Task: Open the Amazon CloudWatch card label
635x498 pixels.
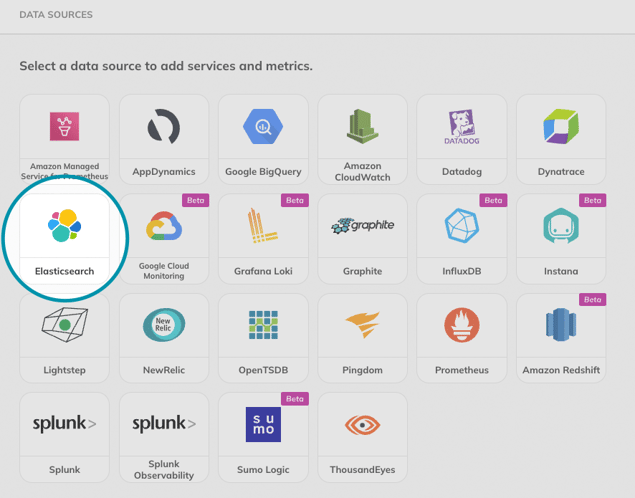Action: click(362, 172)
